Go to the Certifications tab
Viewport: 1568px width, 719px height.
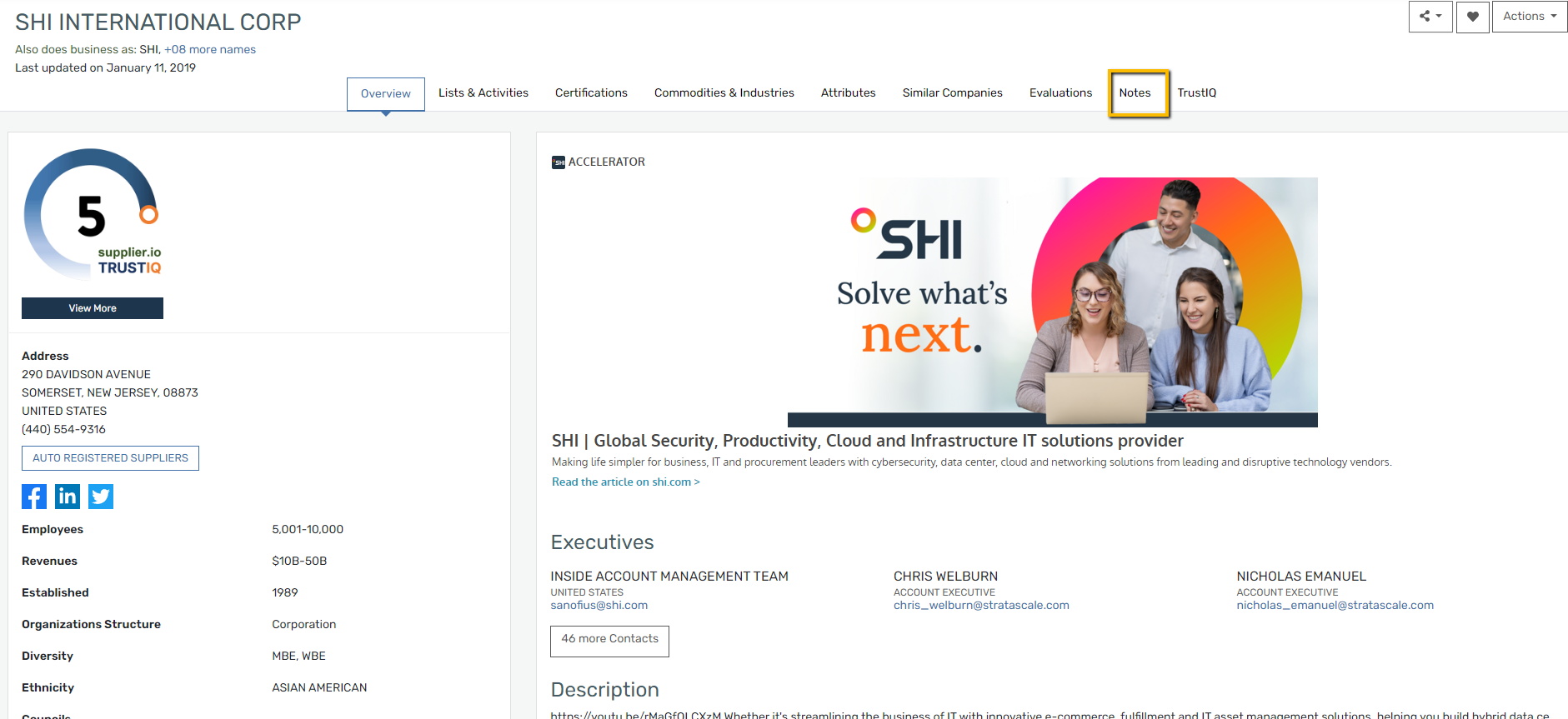(591, 93)
